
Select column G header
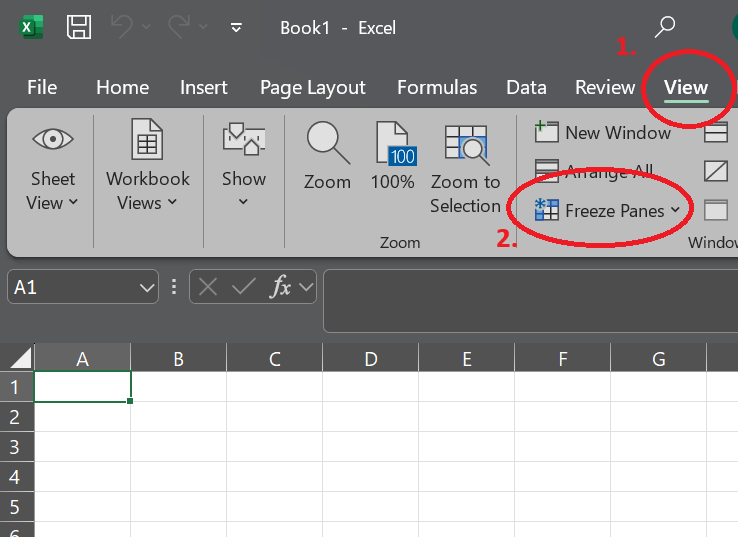[x=658, y=358]
